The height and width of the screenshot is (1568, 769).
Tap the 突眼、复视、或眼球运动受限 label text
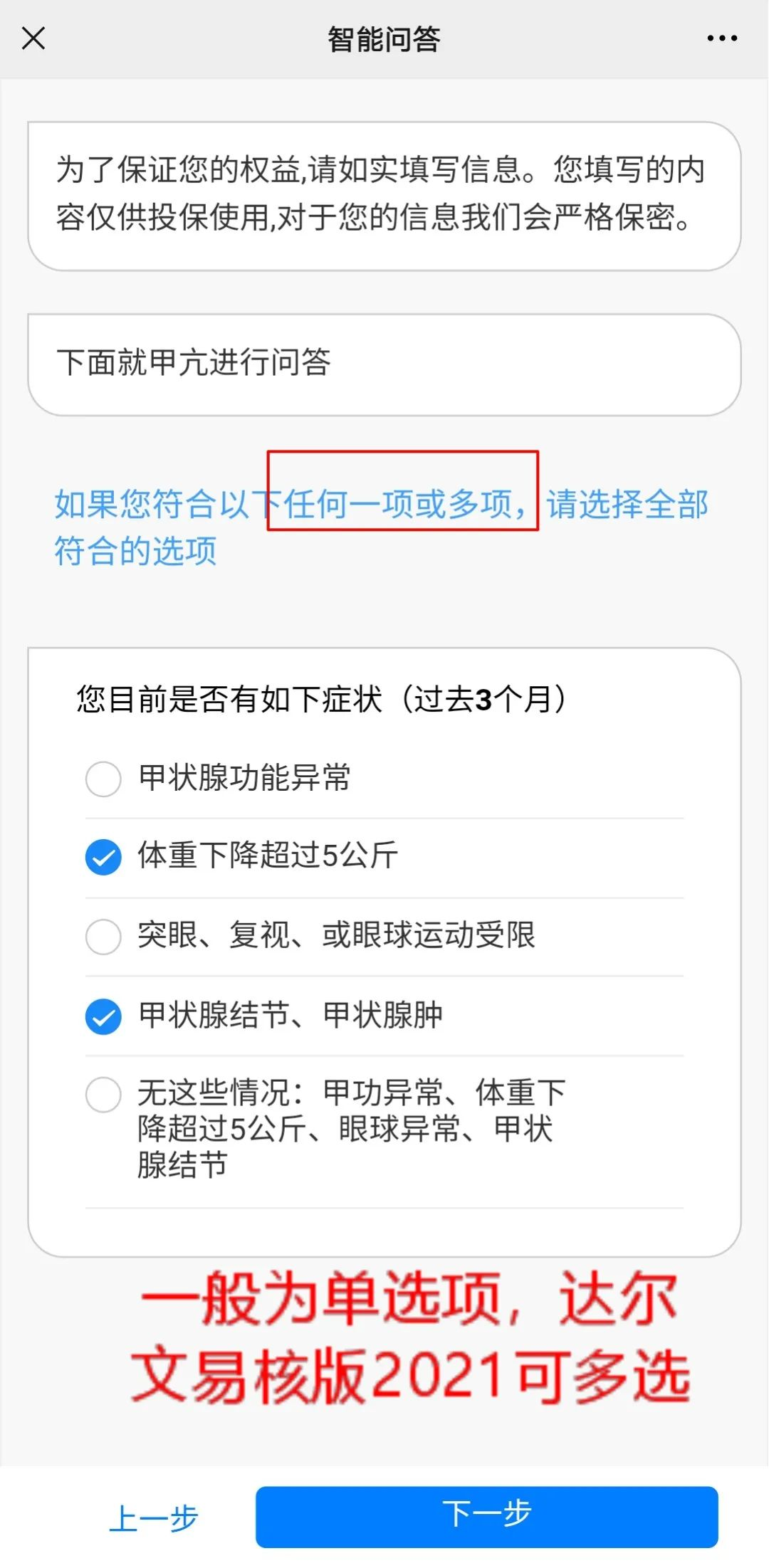pos(336,935)
